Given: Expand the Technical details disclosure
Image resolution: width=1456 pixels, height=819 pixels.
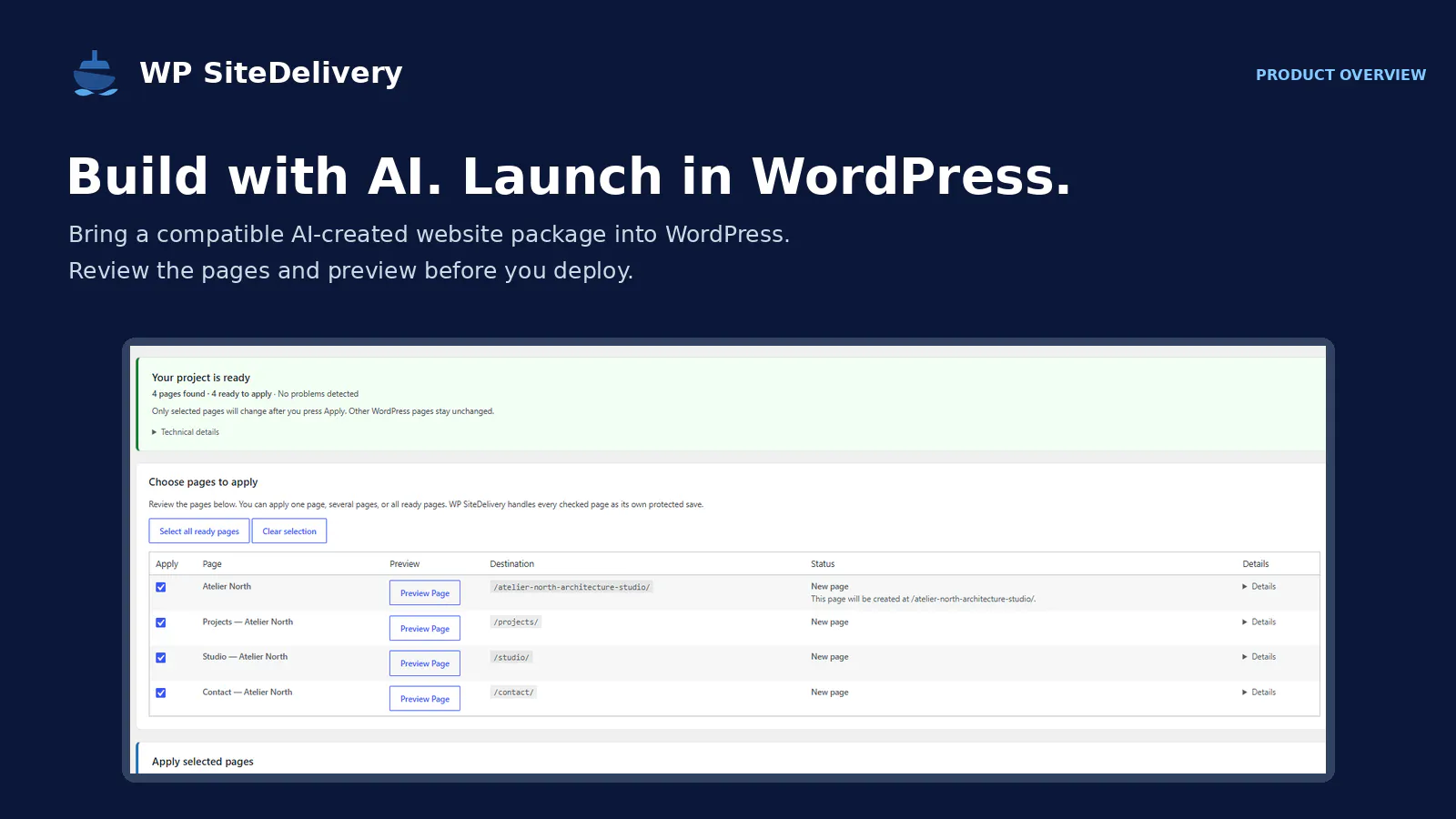Looking at the screenshot, I should tap(186, 432).
